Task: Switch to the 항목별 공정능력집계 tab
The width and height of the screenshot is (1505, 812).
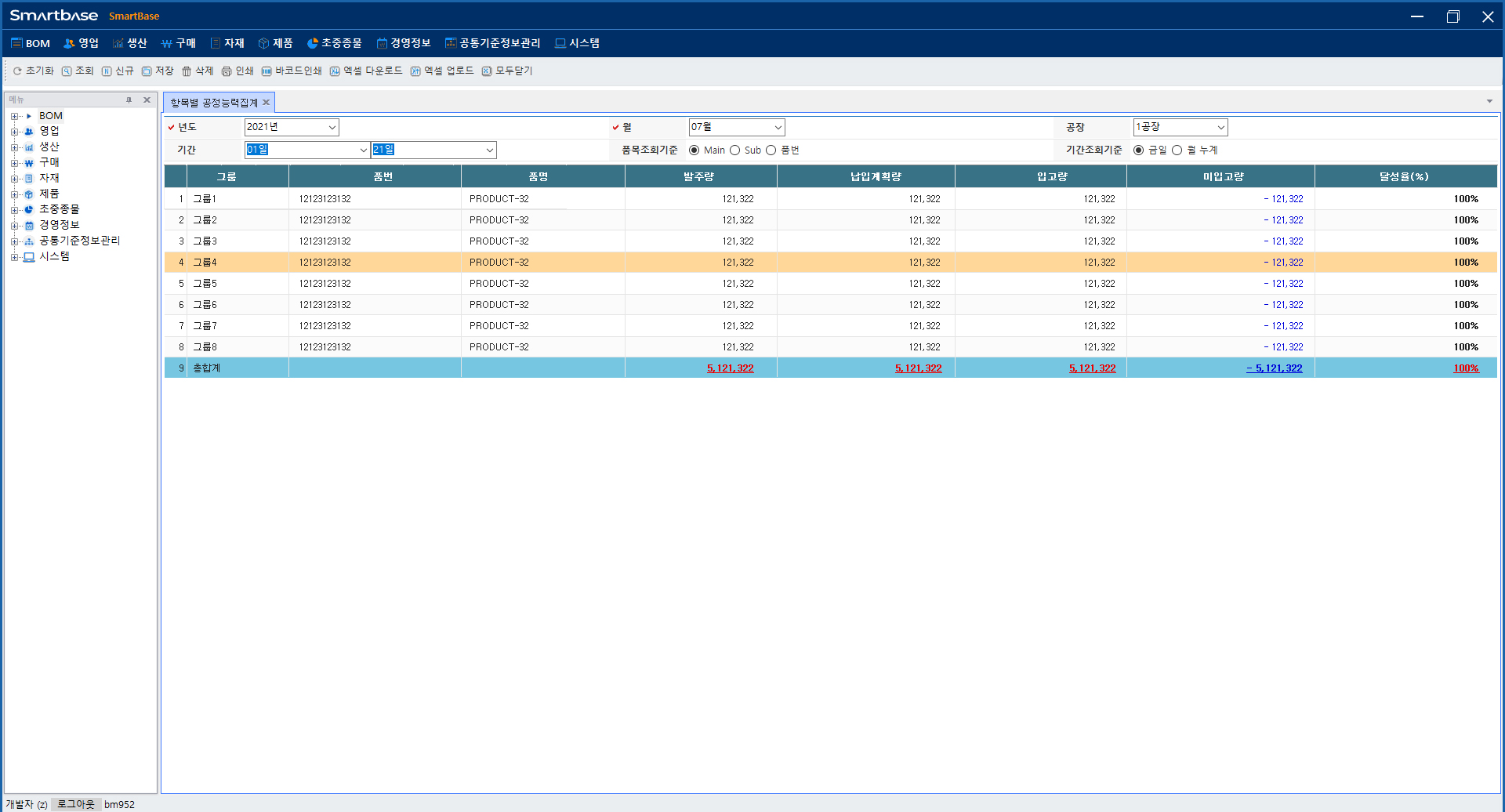Action: point(214,103)
